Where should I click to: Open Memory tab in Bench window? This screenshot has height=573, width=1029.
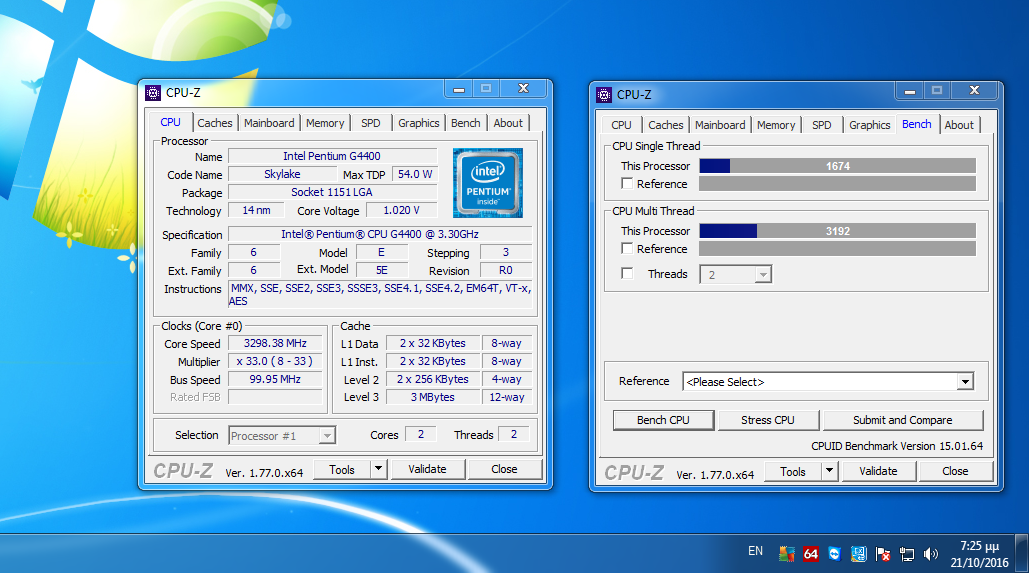point(776,125)
